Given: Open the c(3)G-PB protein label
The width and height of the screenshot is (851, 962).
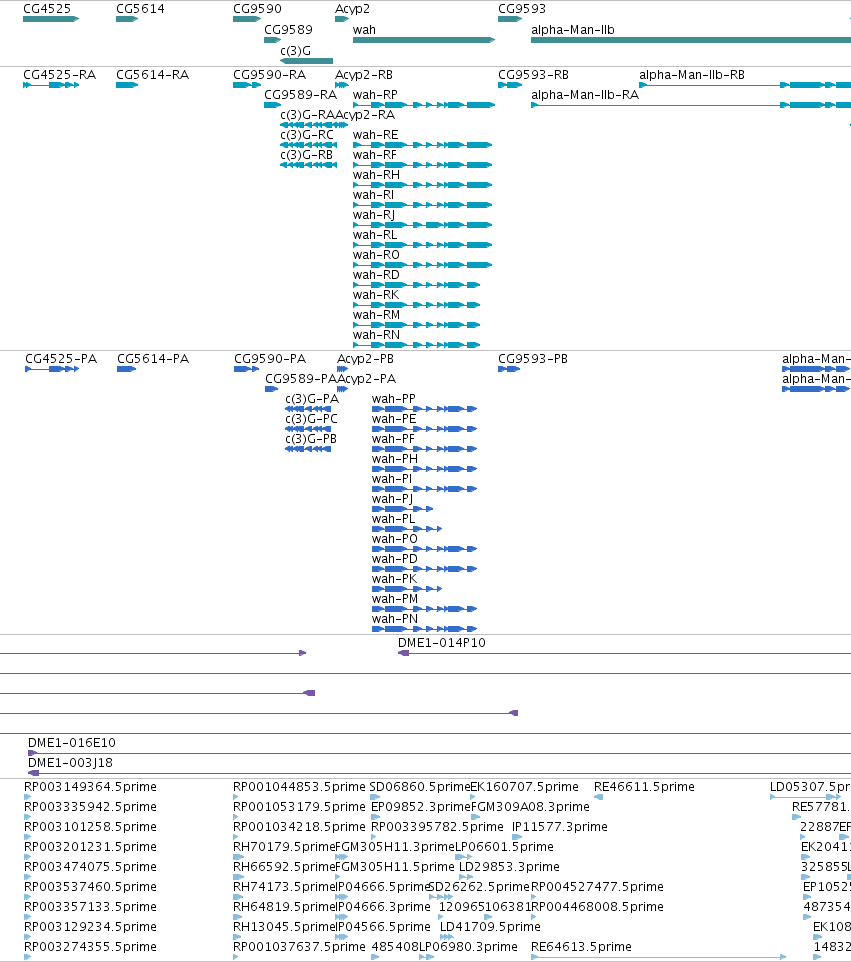Looking at the screenshot, I should tap(311, 439).
